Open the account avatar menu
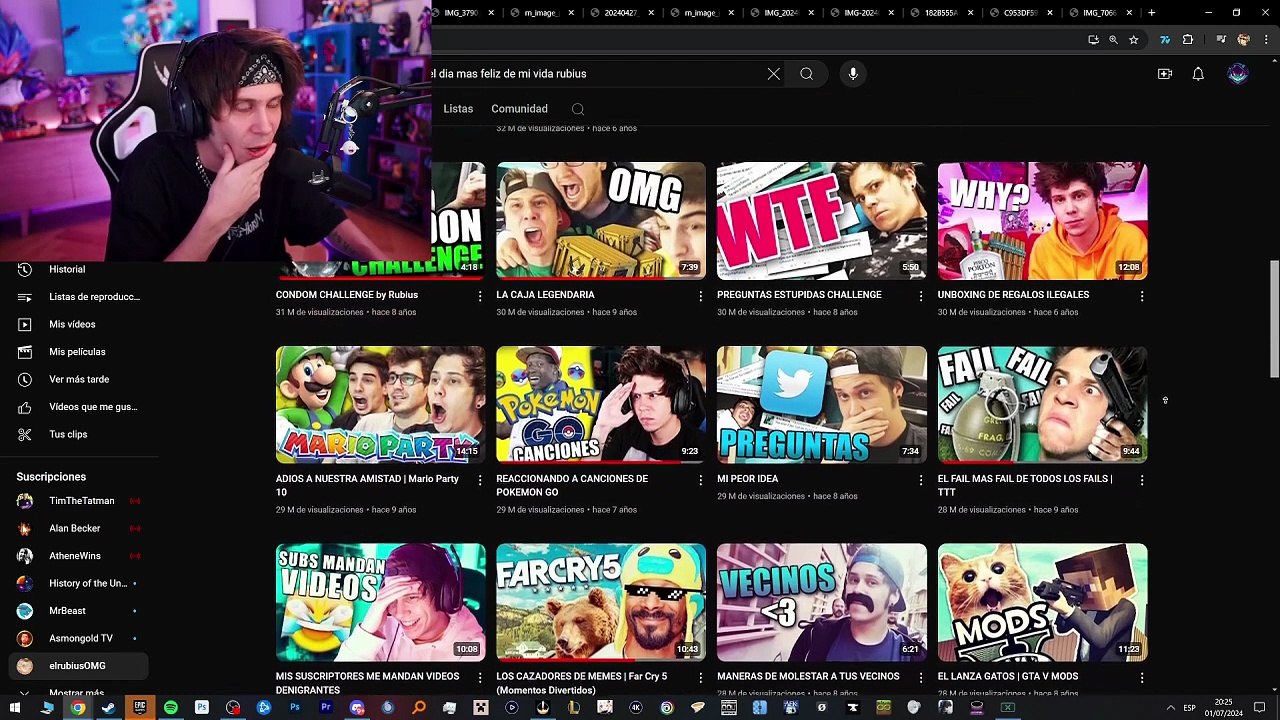This screenshot has width=1280, height=720. click(x=1238, y=74)
